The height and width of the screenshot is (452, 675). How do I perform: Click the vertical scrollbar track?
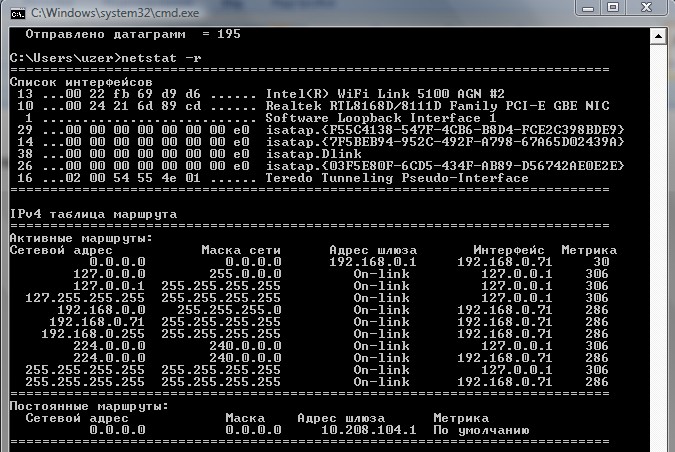(x=658, y=248)
